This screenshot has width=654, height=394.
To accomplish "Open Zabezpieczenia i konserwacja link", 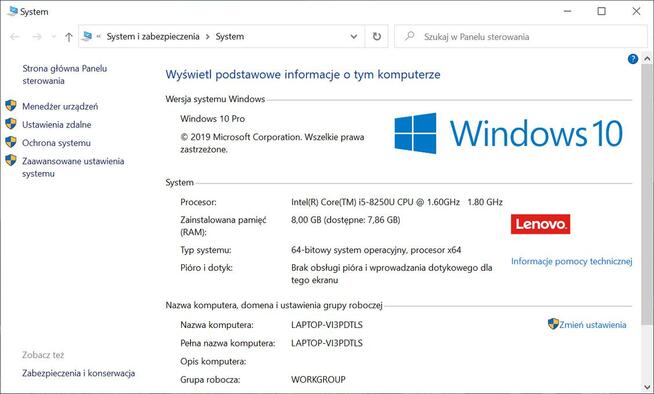I will tap(78, 373).
